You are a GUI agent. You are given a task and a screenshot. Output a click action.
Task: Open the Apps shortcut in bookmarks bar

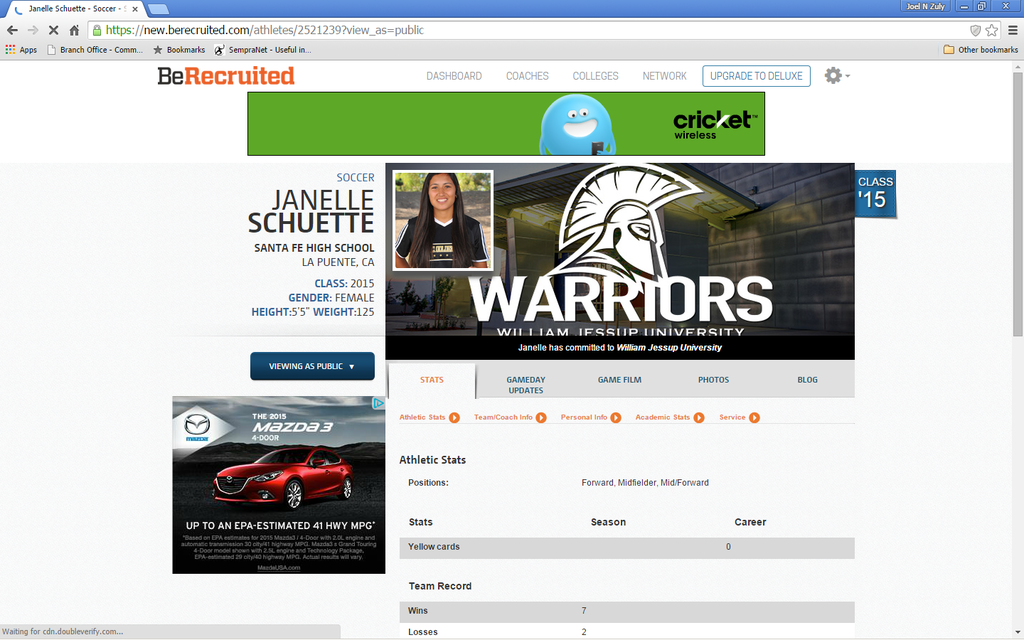(21, 50)
